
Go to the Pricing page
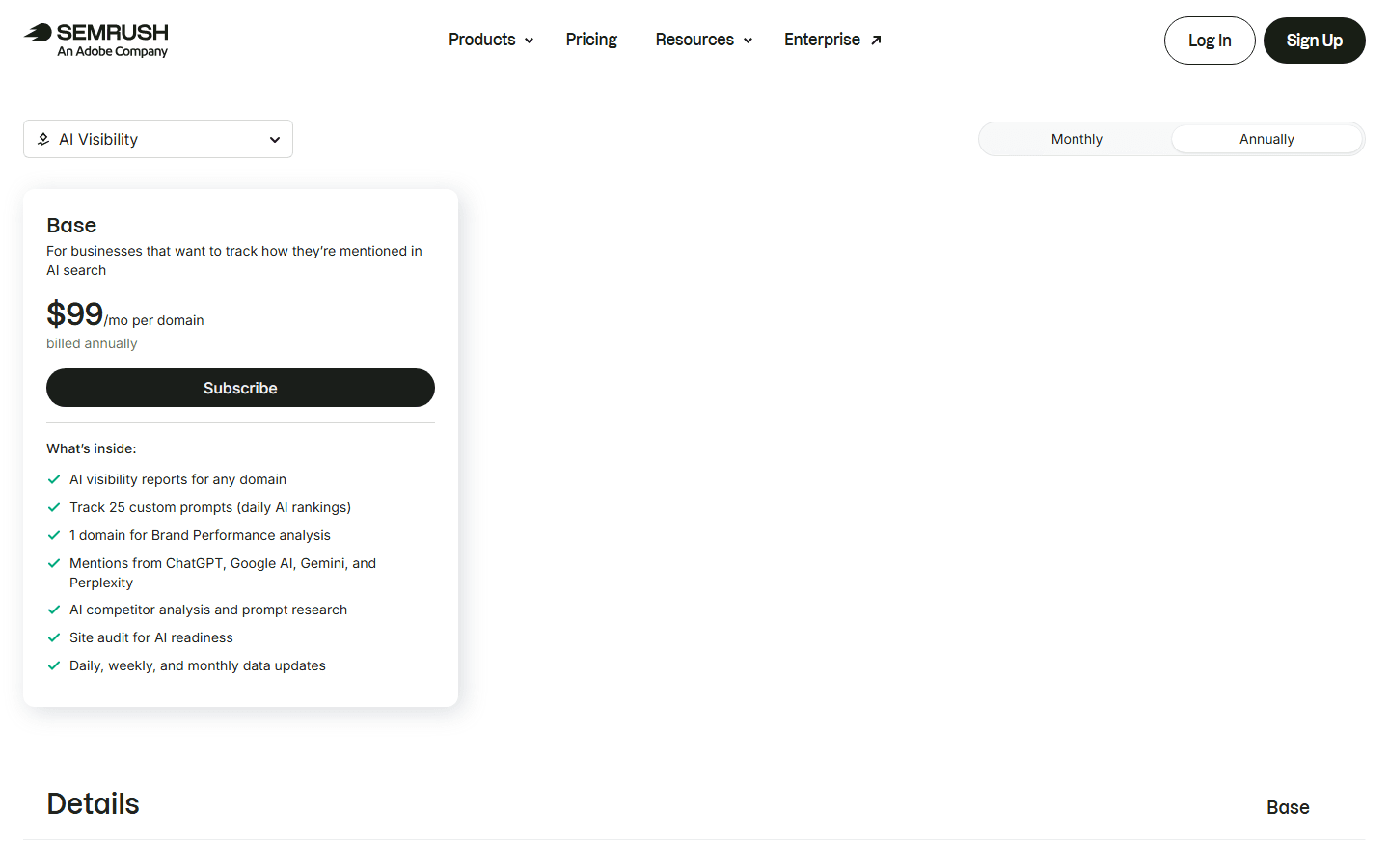point(591,40)
